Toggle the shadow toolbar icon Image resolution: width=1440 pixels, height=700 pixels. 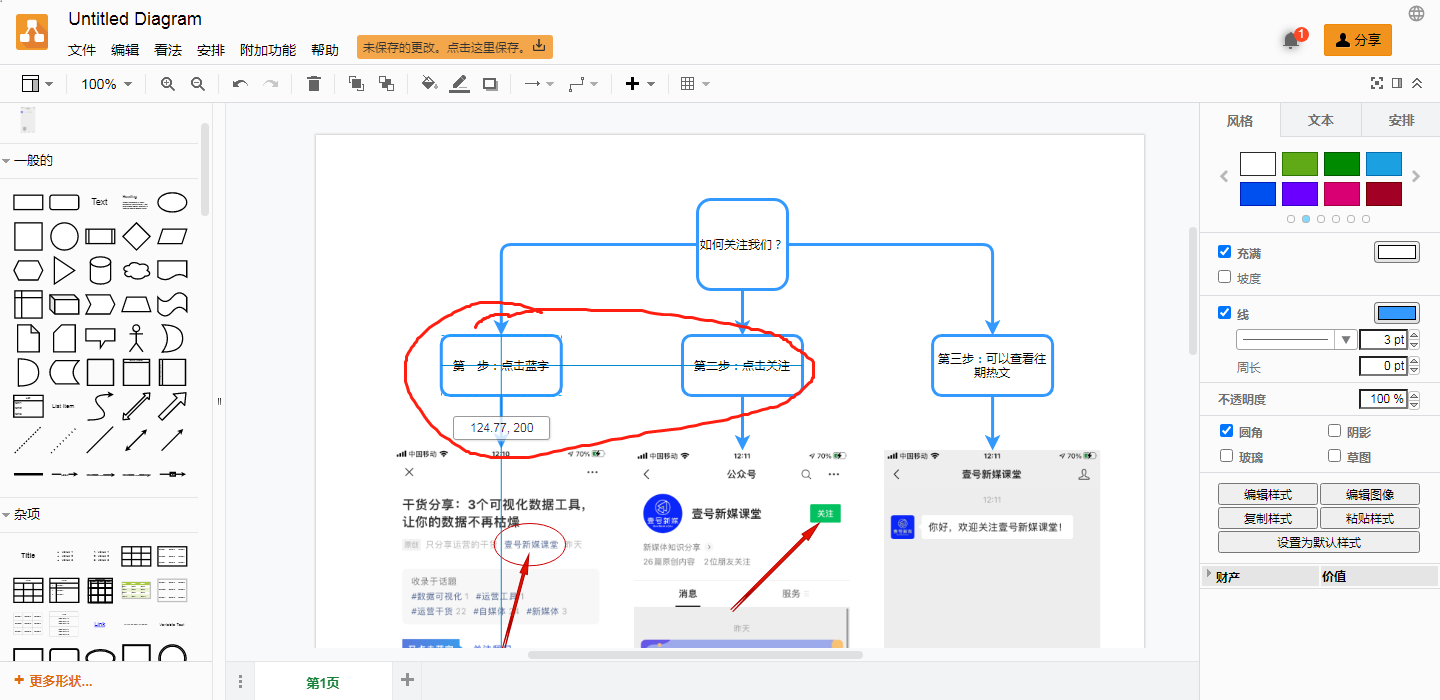point(490,84)
